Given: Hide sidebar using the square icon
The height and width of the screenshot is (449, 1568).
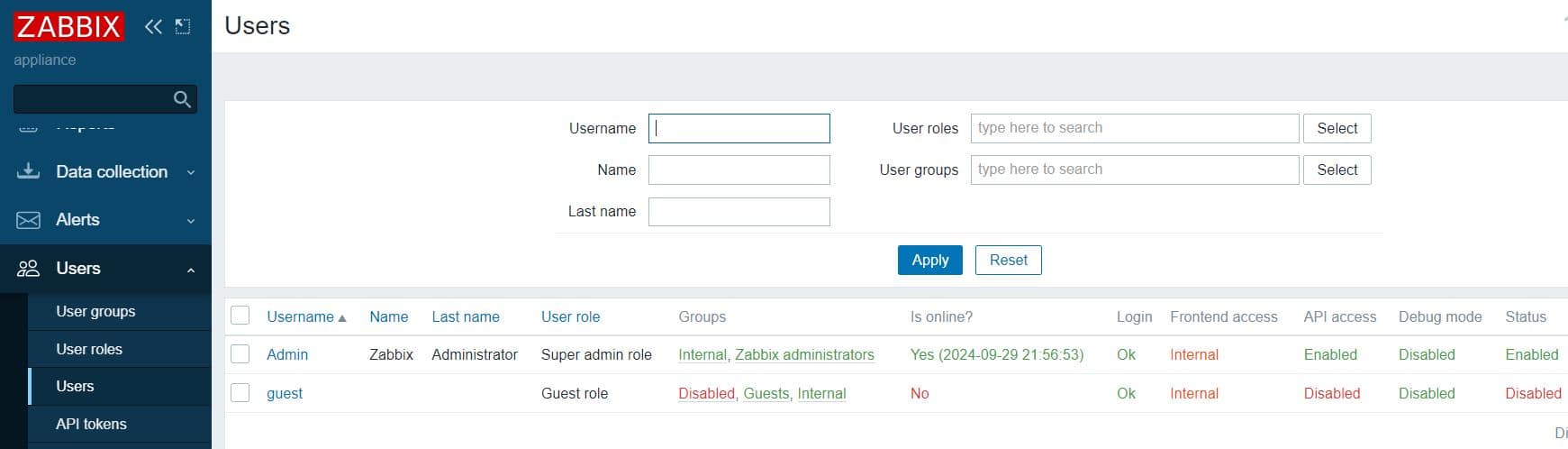Looking at the screenshot, I should (x=183, y=26).
